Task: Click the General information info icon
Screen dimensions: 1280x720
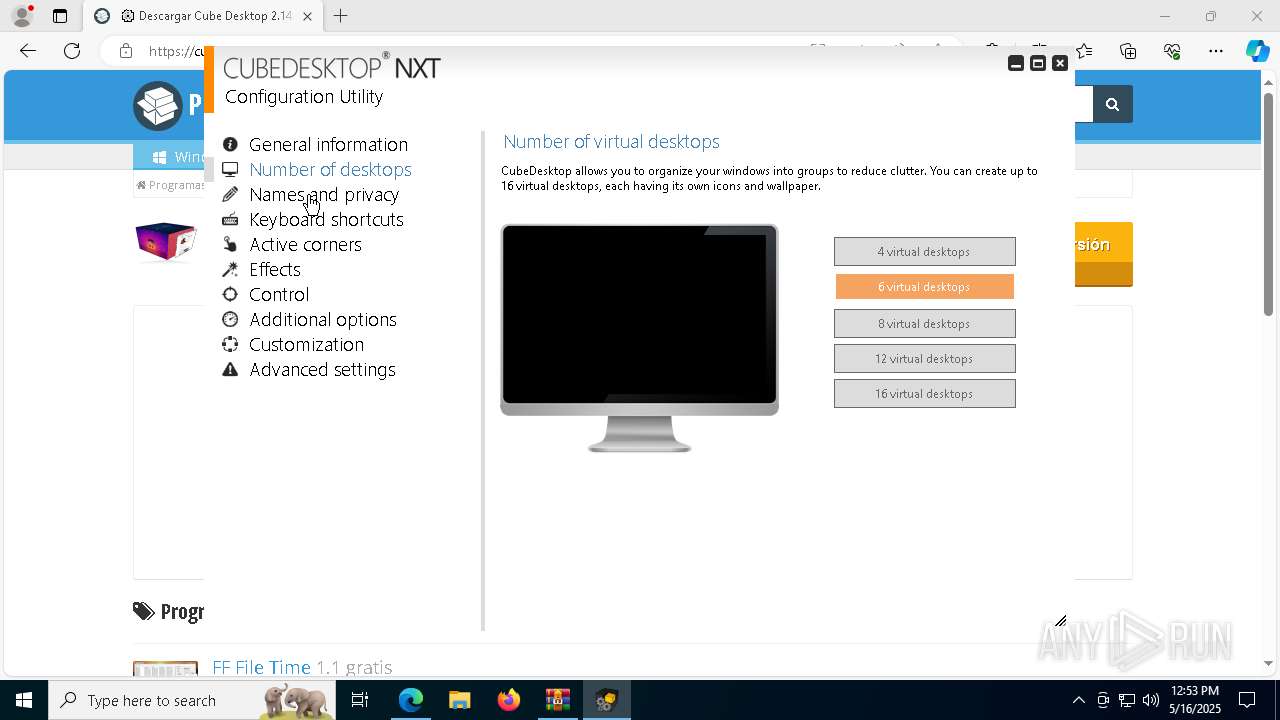Action: [230, 144]
